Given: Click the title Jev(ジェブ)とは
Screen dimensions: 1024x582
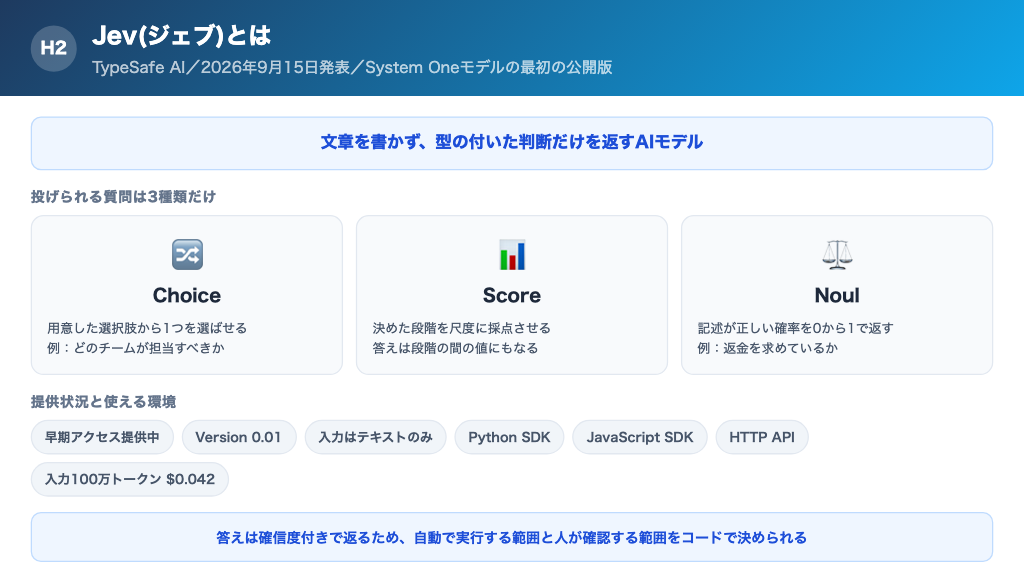Looking at the screenshot, I should point(182,35).
